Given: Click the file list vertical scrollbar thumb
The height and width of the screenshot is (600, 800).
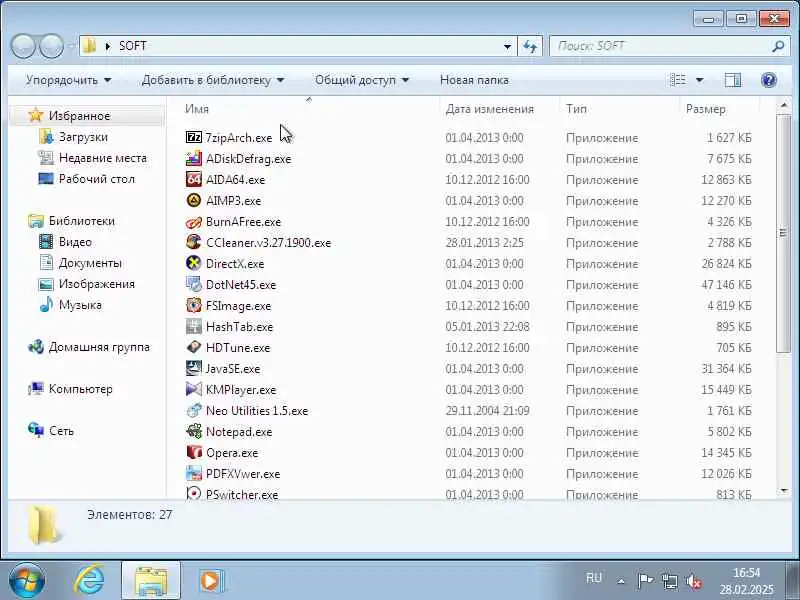Looking at the screenshot, I should (783, 233).
